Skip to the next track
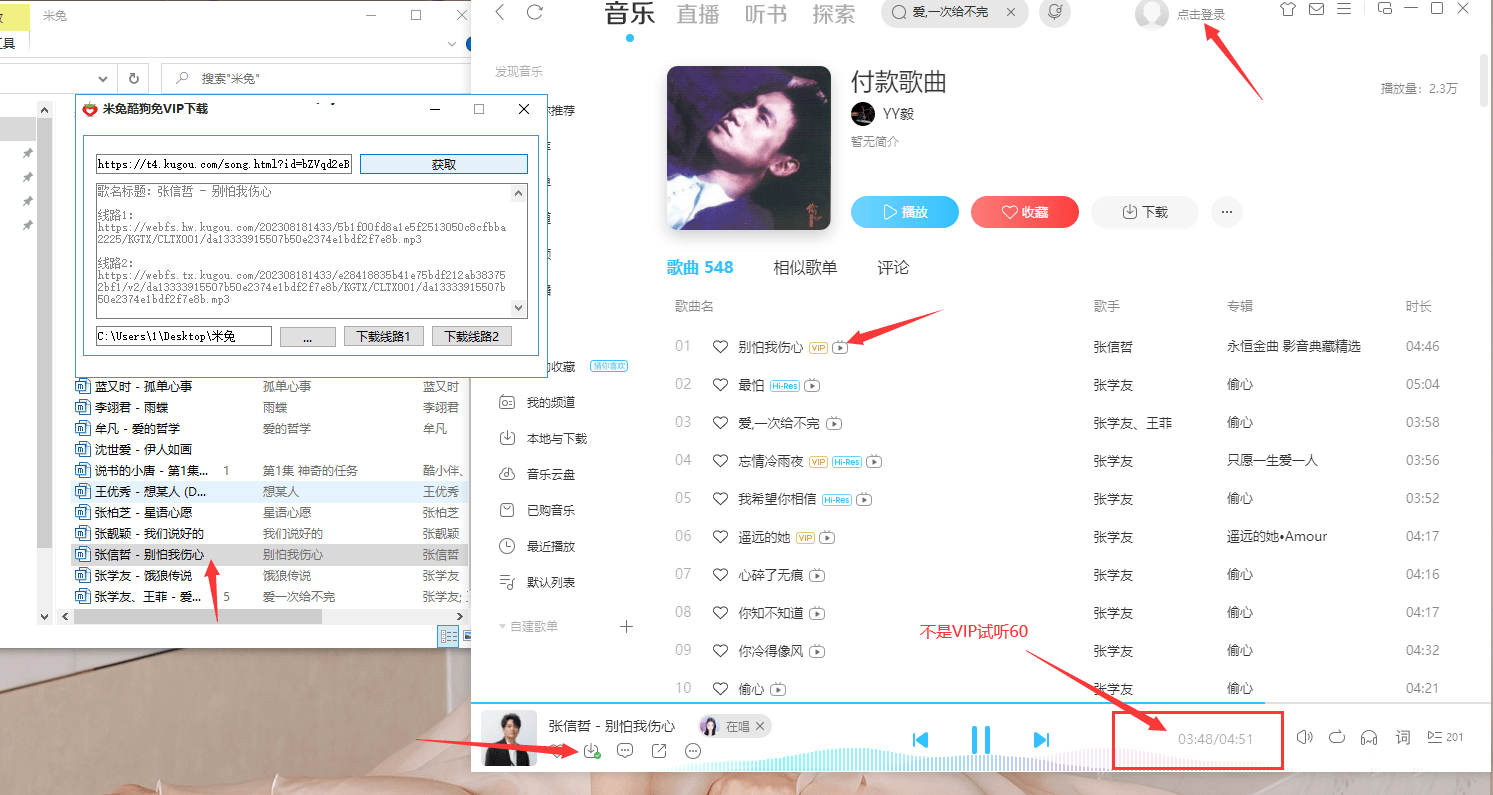1493x795 pixels. pos(1041,740)
